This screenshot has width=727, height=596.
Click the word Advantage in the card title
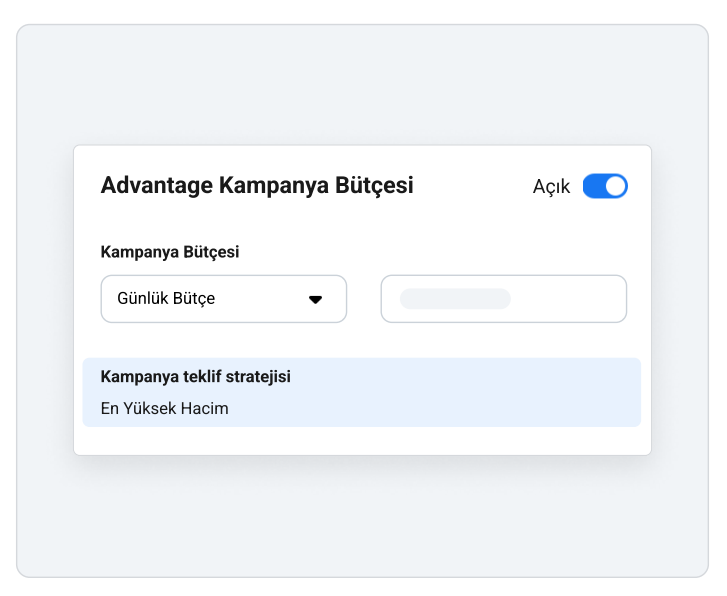pos(157,186)
